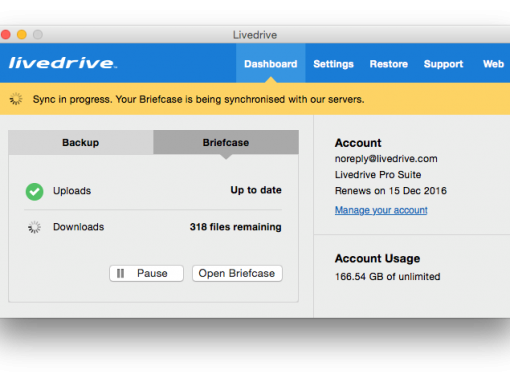Image resolution: width=510 pixels, height=382 pixels.
Task: Minimize the Livedrive window with yellow button
Action: [x=22, y=34]
